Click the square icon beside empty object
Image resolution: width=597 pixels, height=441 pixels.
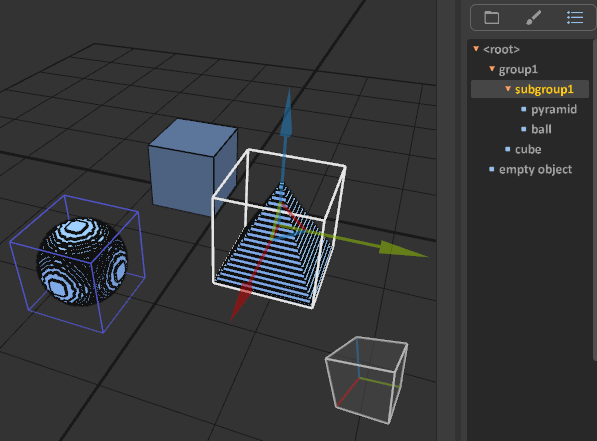click(x=492, y=169)
